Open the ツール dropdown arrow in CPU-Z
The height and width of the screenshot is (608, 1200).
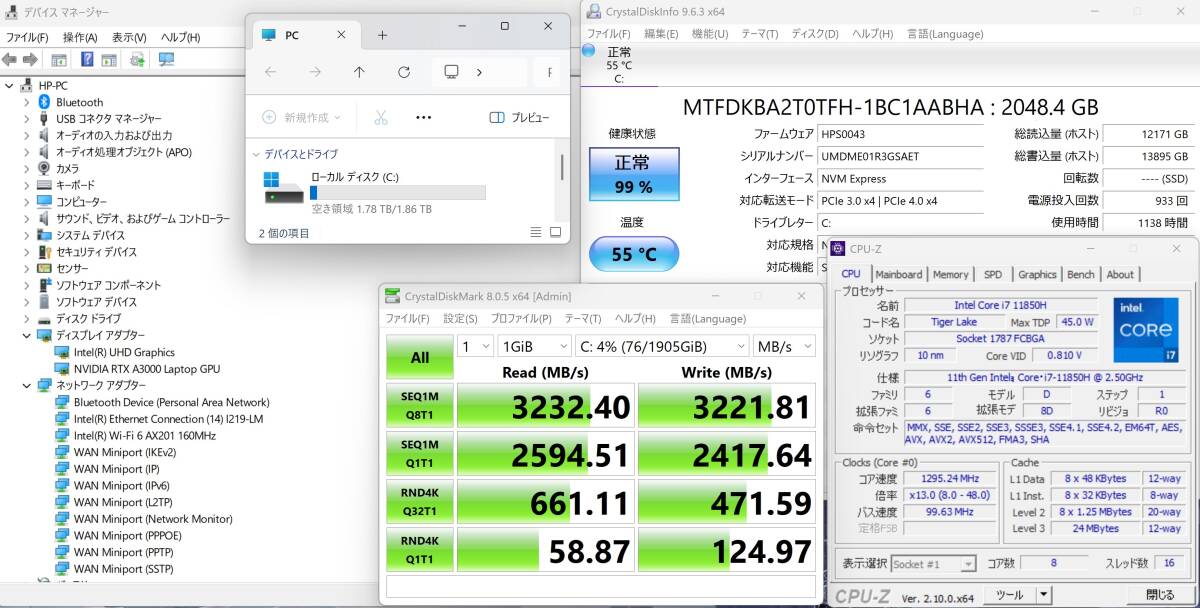tap(1043, 595)
